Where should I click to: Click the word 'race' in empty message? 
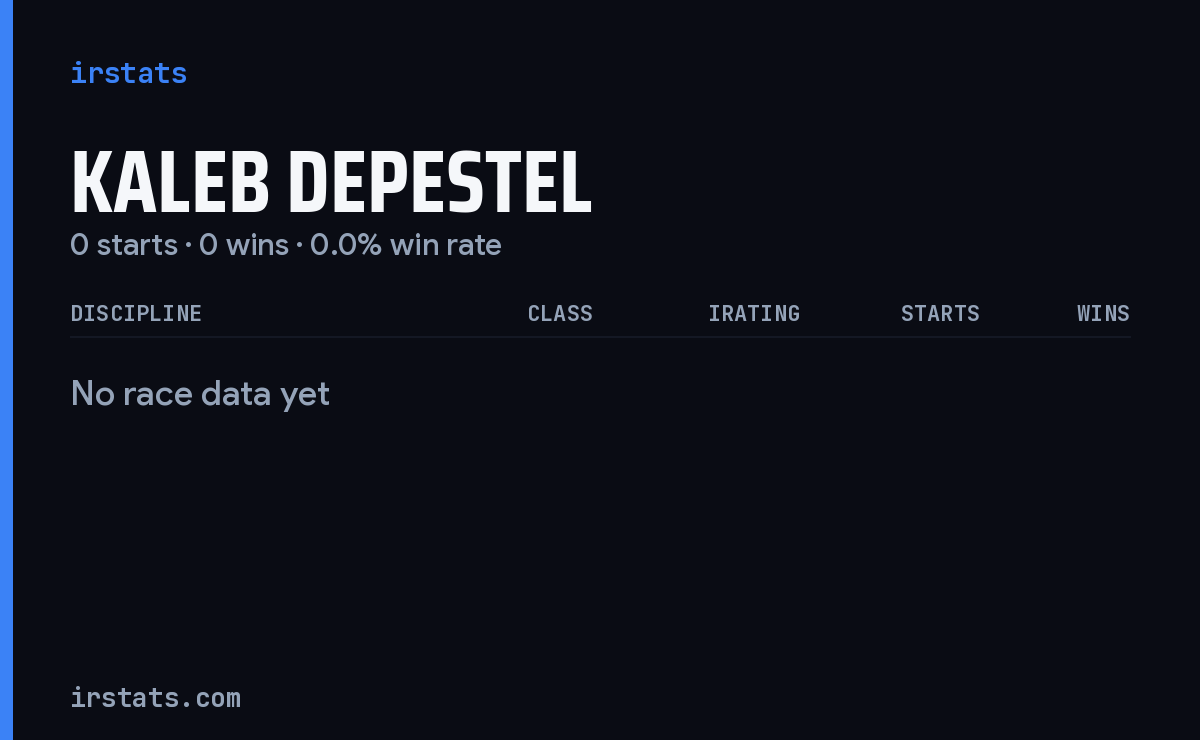(161, 396)
